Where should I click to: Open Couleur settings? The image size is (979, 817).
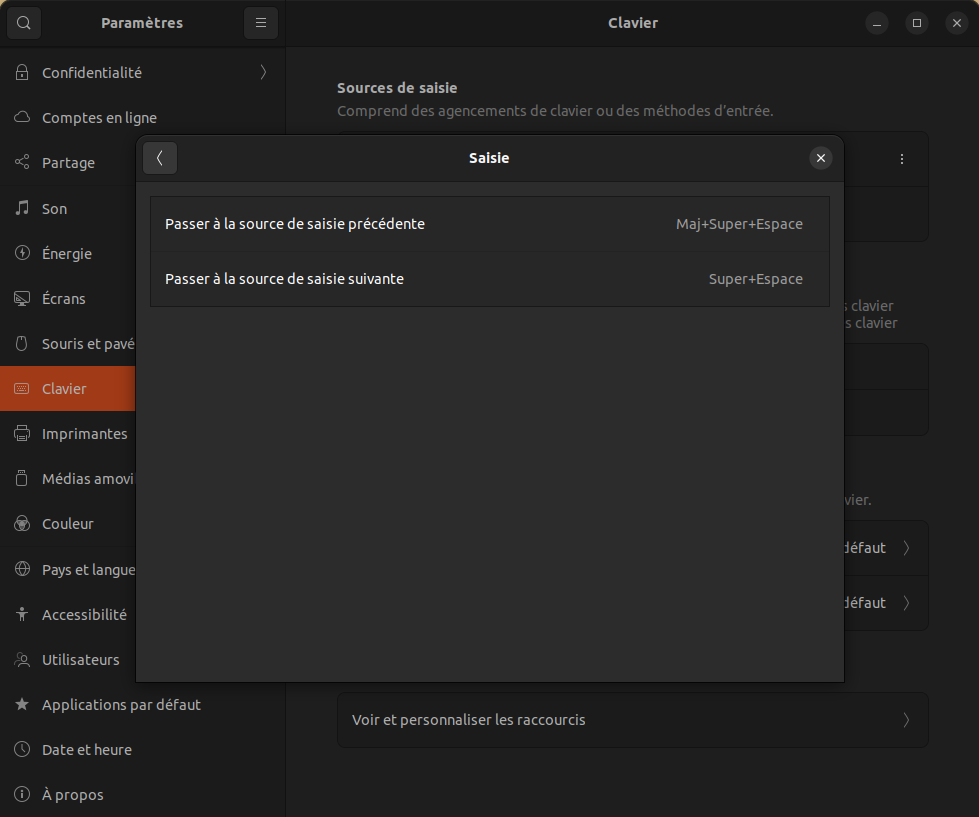(68, 524)
